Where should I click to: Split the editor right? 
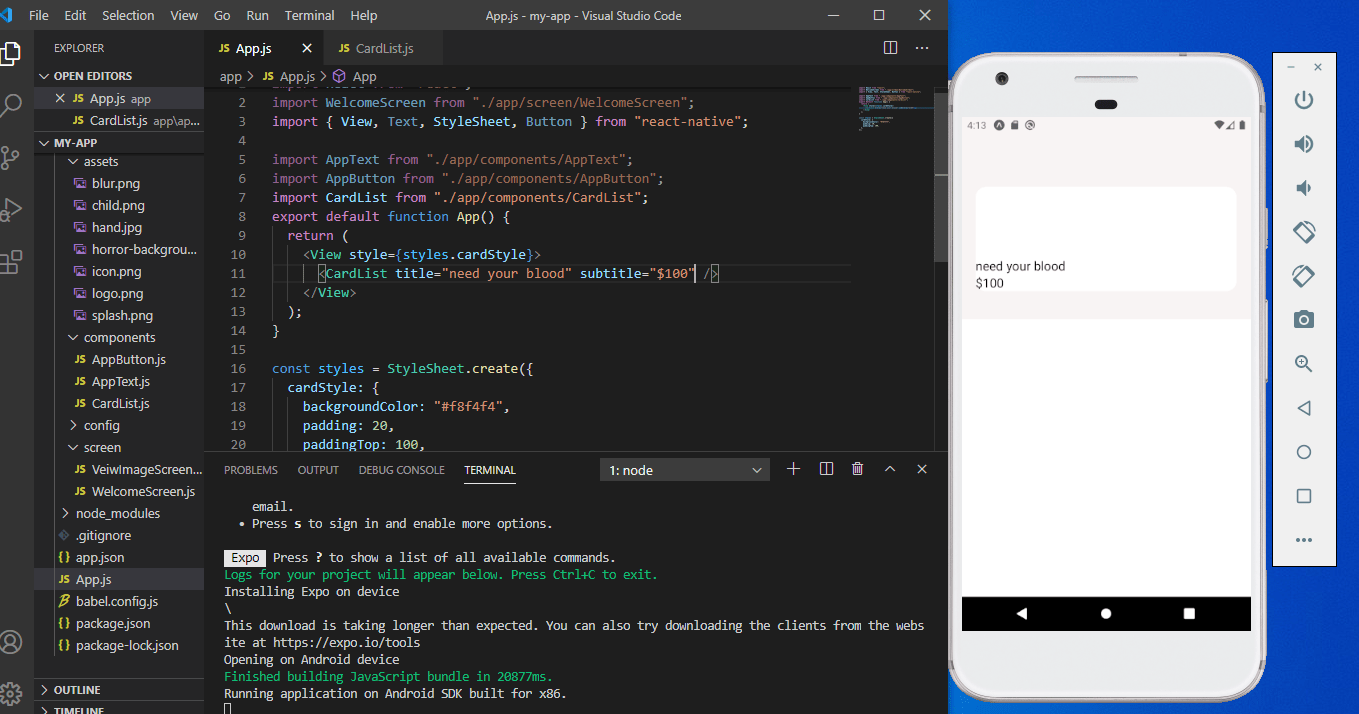pos(890,48)
